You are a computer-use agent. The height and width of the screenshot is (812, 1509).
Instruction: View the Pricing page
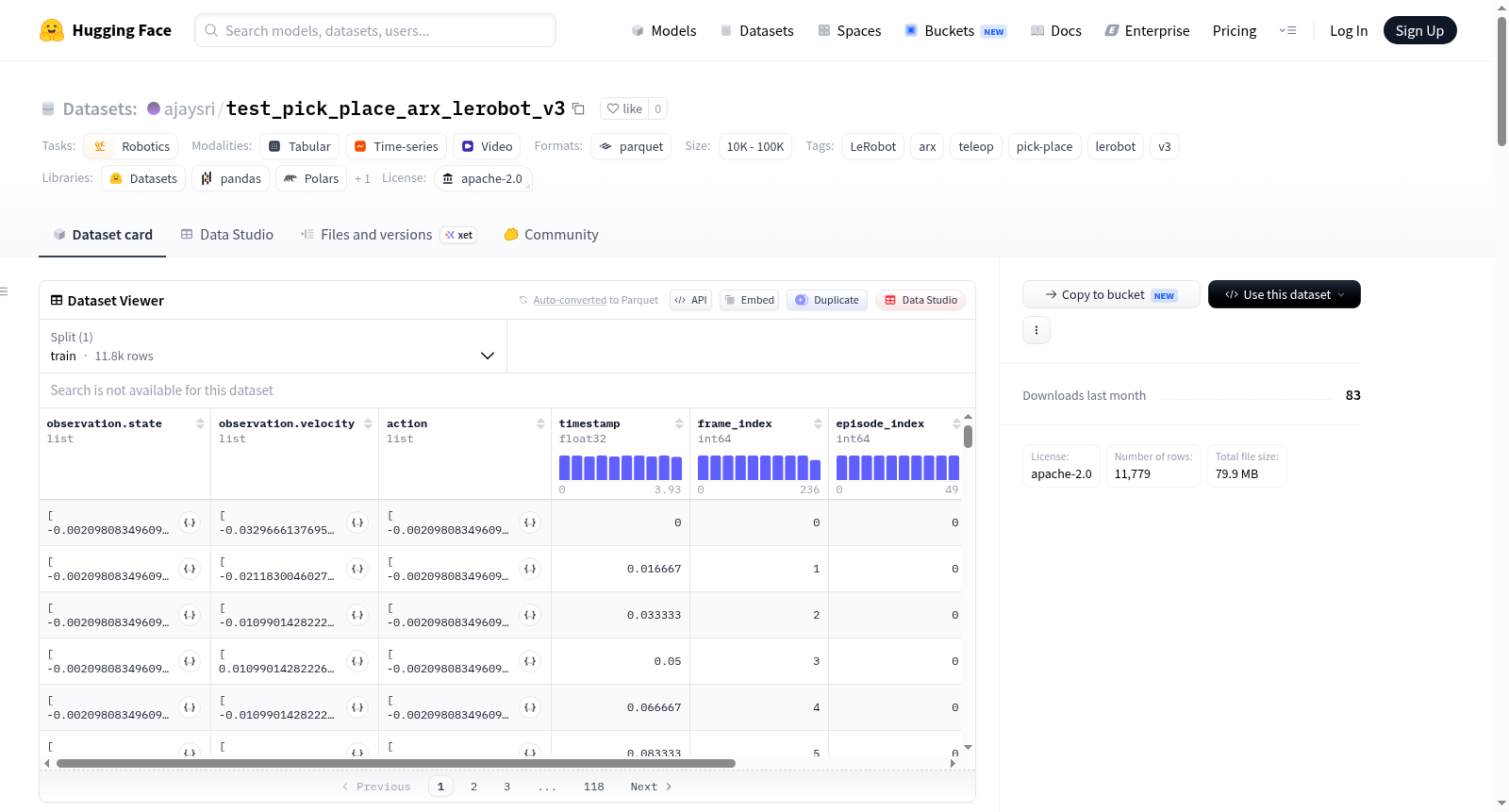[x=1235, y=30]
